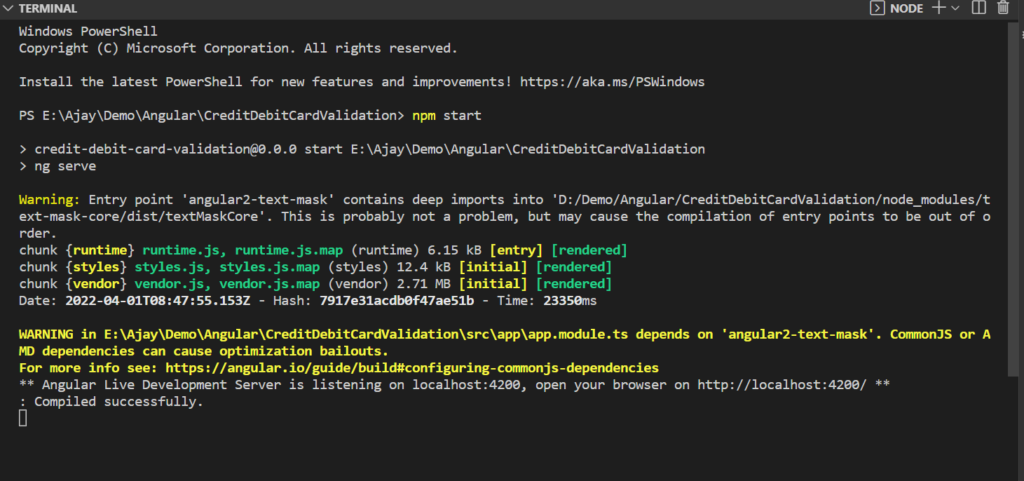Open the angular.io commonjs dependencies link
This screenshot has height=481, width=1024.
coord(411,367)
